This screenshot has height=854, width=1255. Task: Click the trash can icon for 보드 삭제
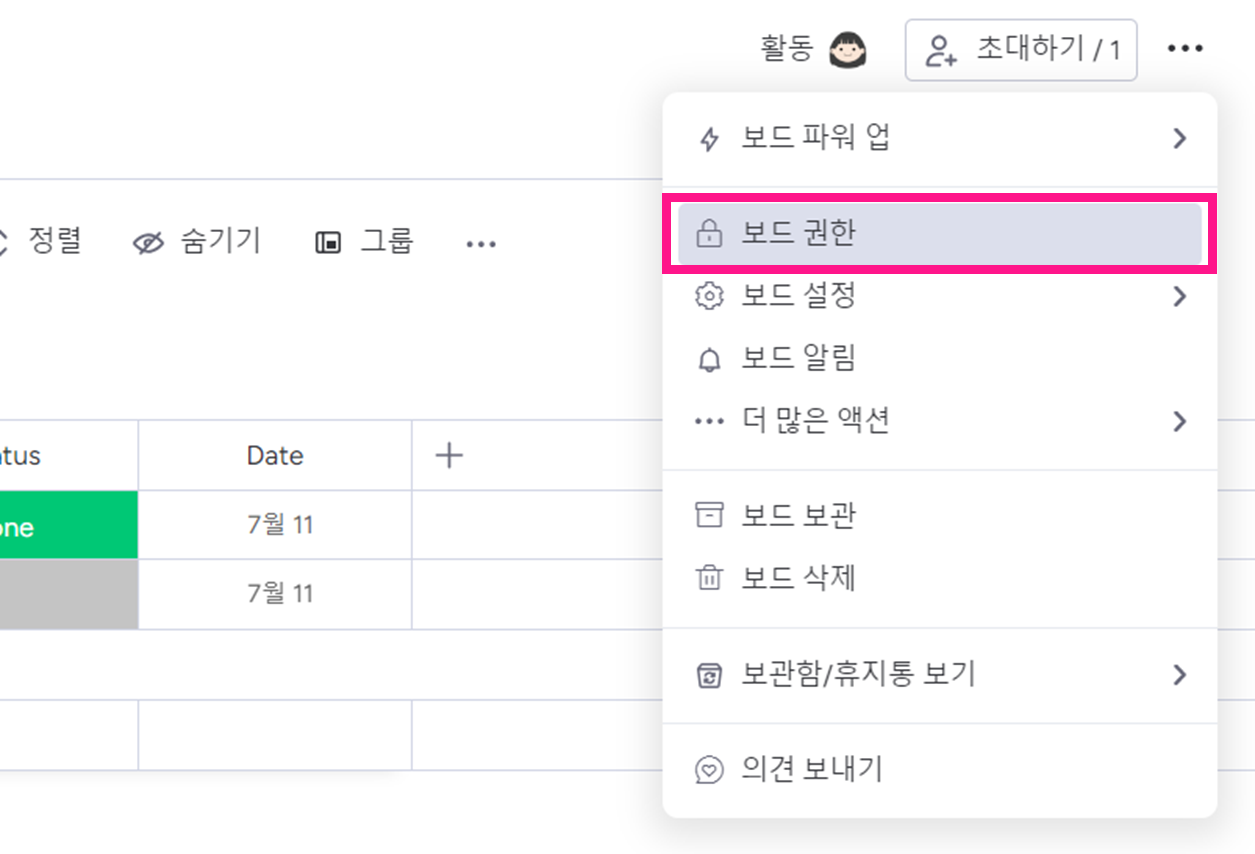[709, 578]
